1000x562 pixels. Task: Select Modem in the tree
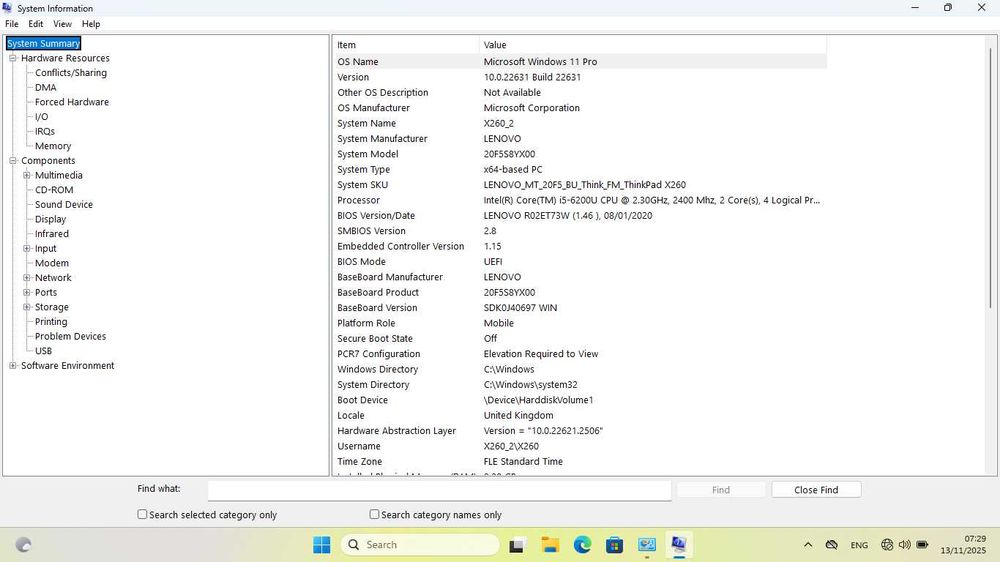[x=52, y=263]
